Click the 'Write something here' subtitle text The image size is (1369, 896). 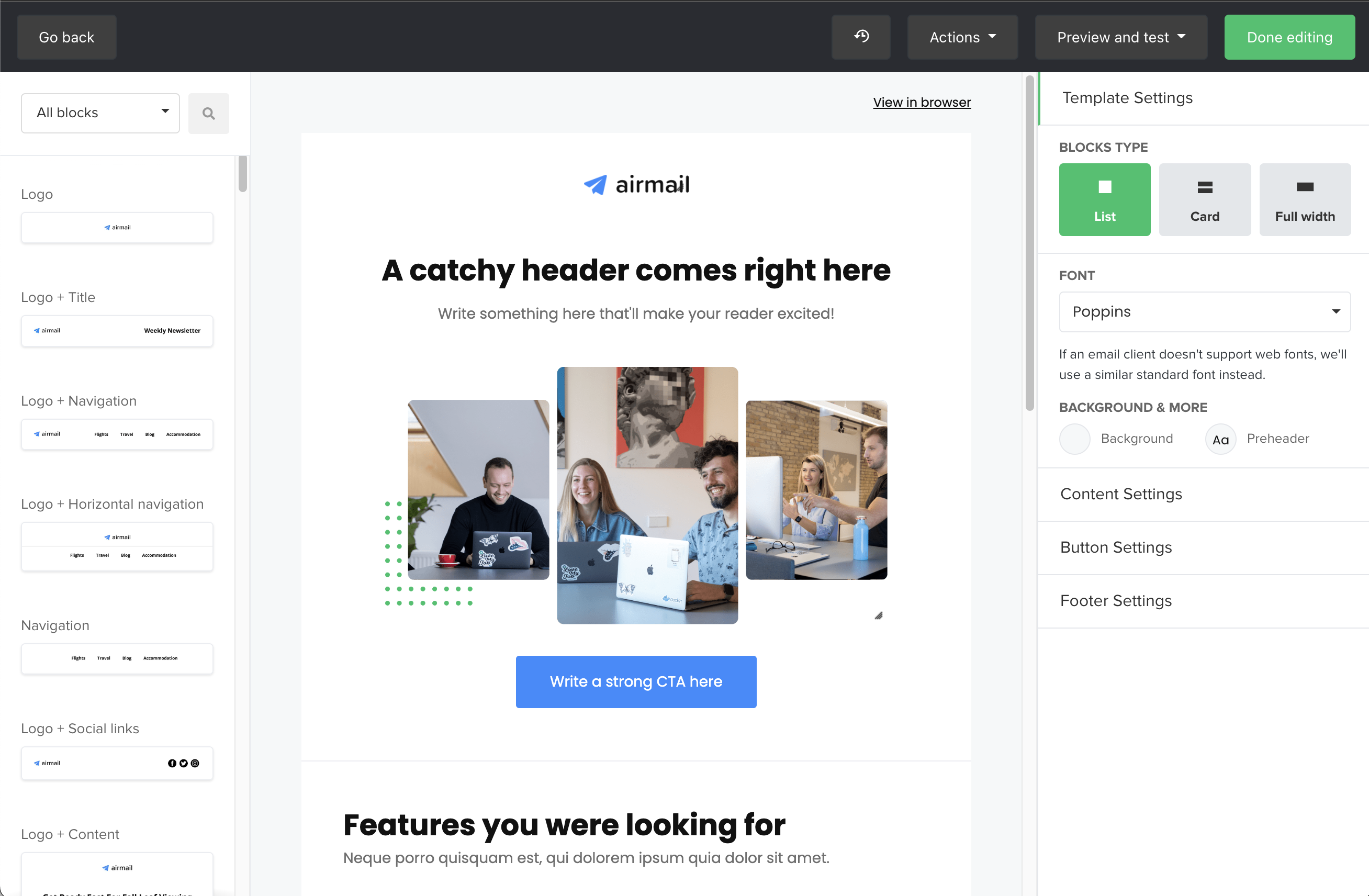(x=636, y=313)
